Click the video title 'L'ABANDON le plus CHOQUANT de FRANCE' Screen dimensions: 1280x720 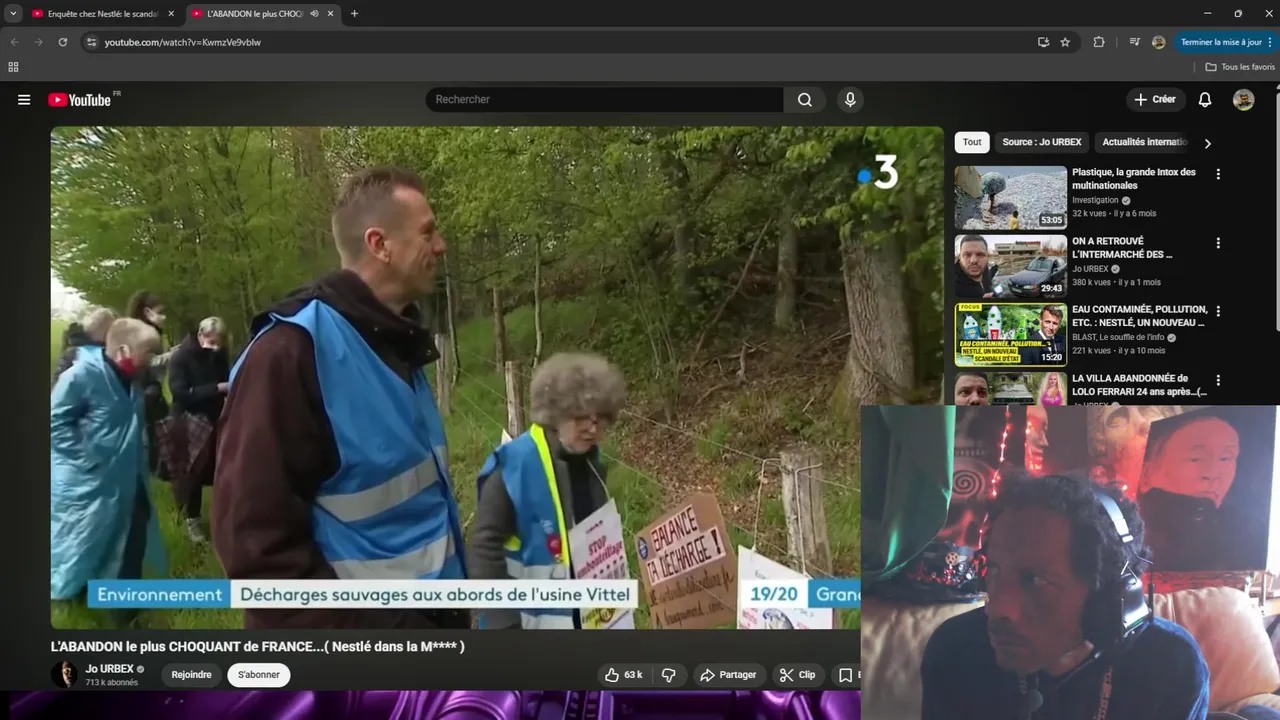point(258,646)
